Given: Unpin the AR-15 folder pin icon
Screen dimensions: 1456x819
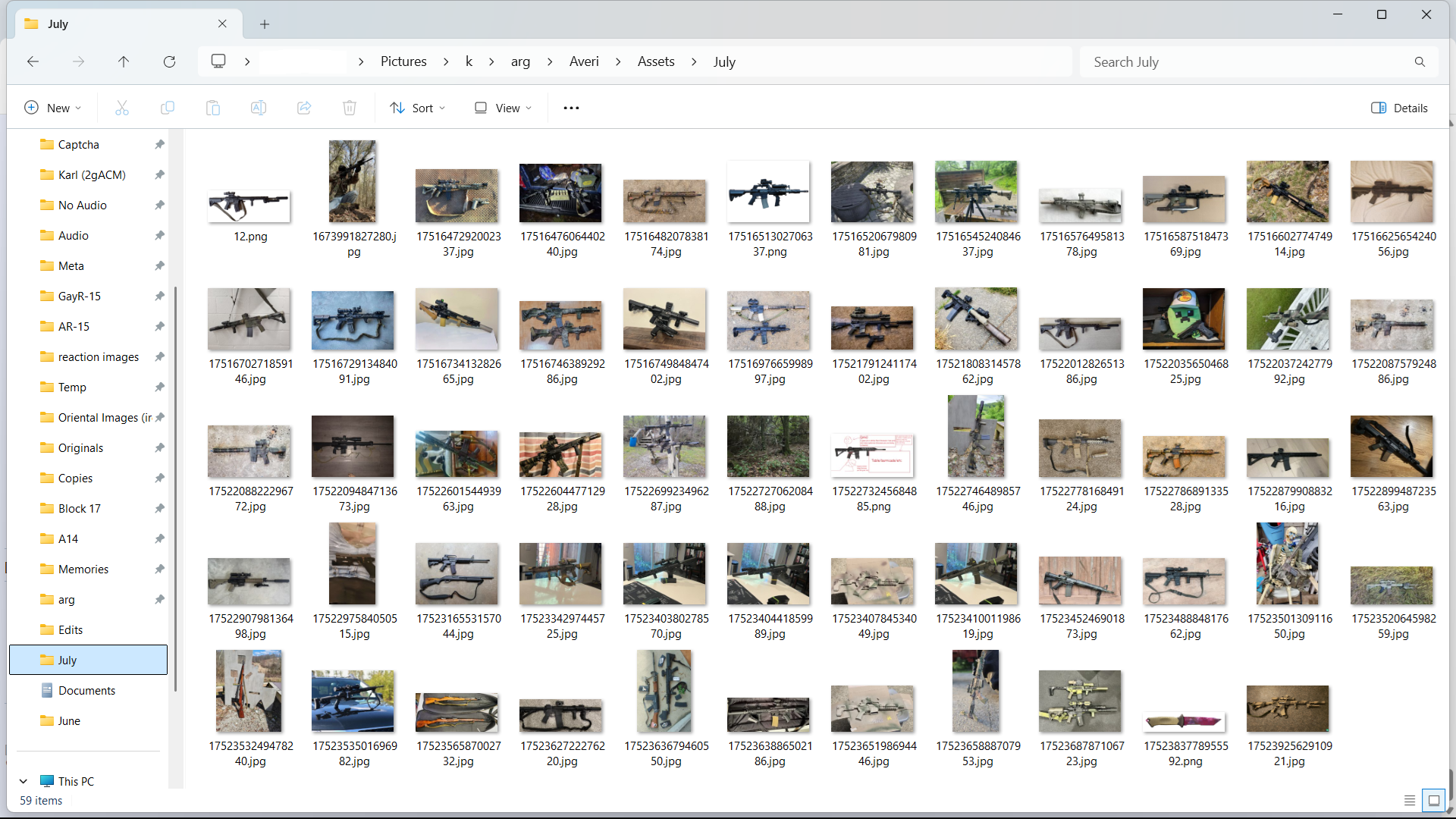Looking at the screenshot, I should (x=159, y=326).
